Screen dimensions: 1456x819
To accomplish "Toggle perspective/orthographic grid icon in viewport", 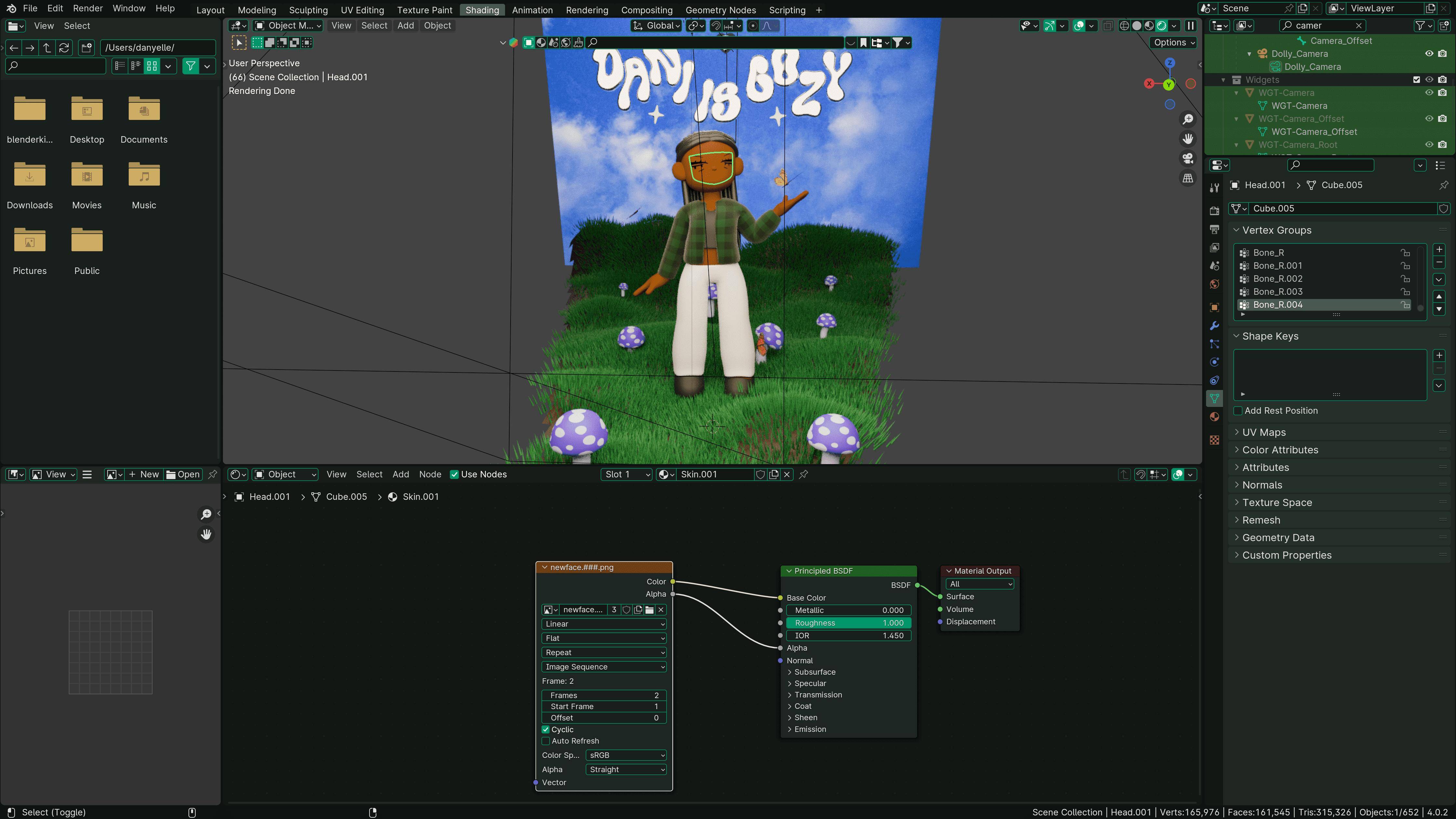I will click(1188, 178).
